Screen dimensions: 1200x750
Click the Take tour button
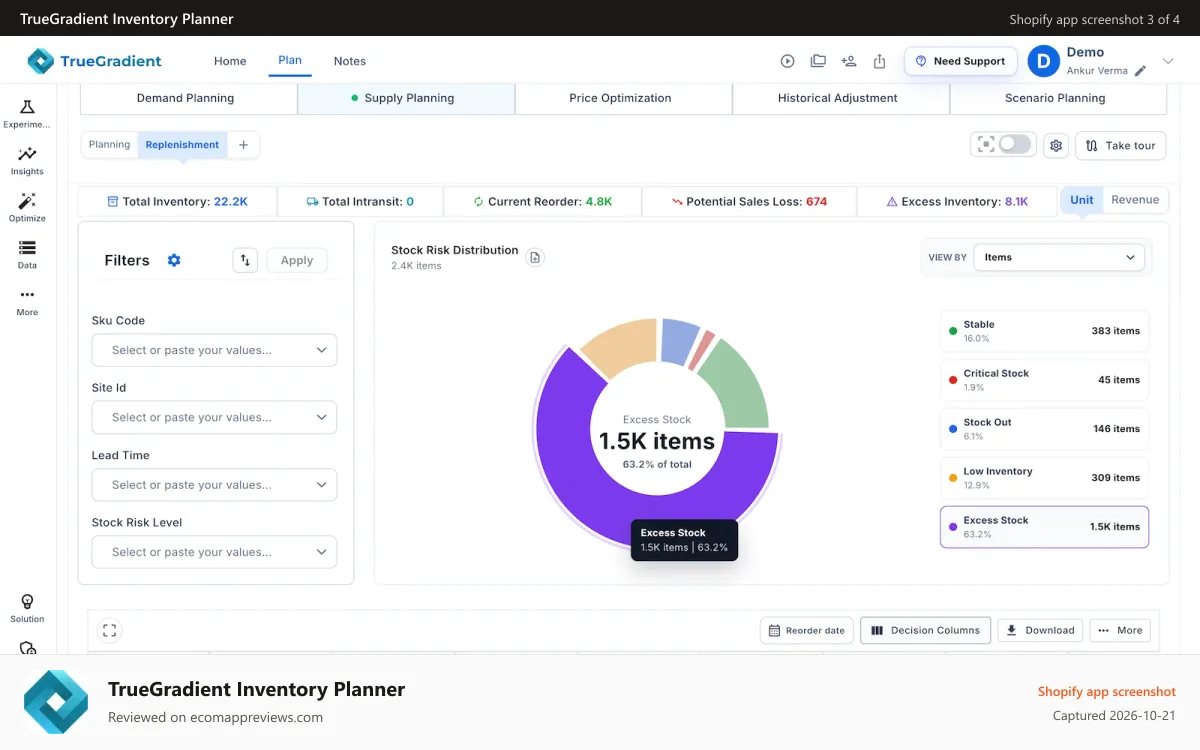[x=1120, y=146]
